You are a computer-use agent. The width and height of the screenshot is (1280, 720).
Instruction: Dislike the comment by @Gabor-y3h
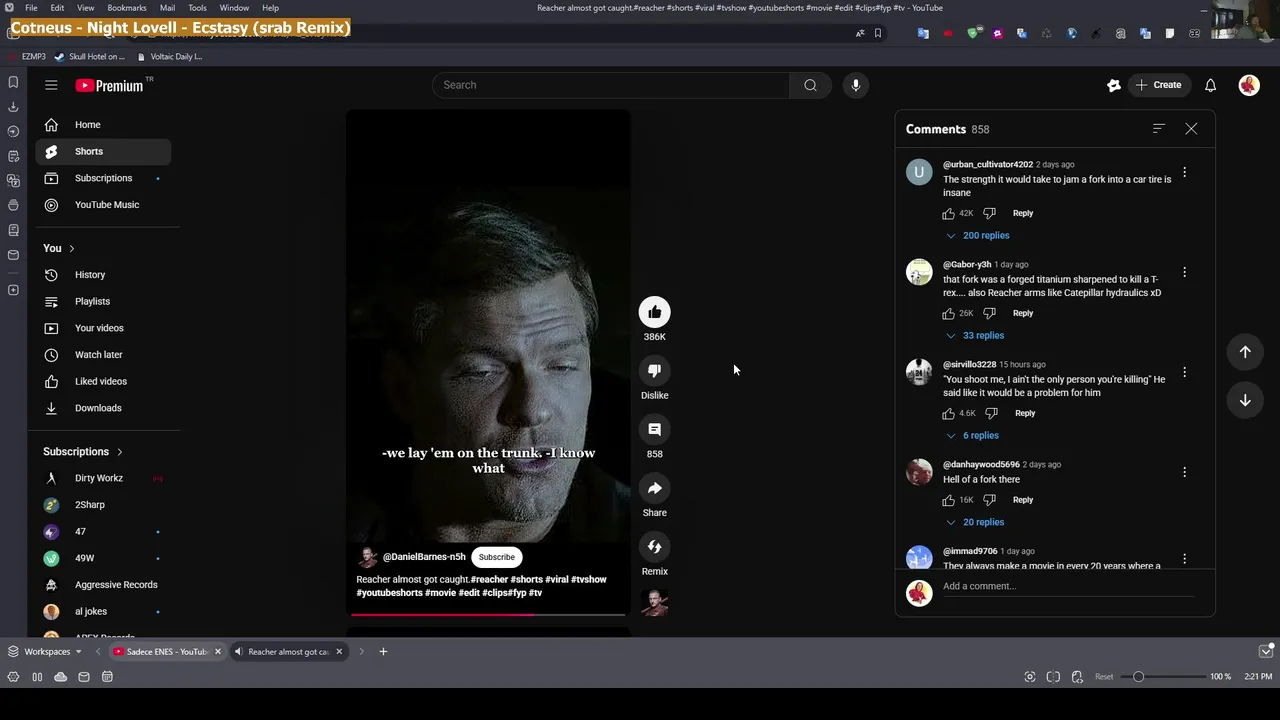pos(989,313)
